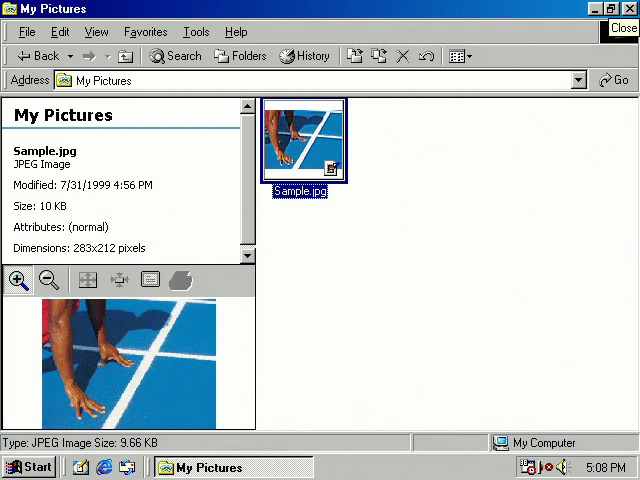The height and width of the screenshot is (480, 640).
Task: Close the My Pictures window
Action: (x=630, y=9)
